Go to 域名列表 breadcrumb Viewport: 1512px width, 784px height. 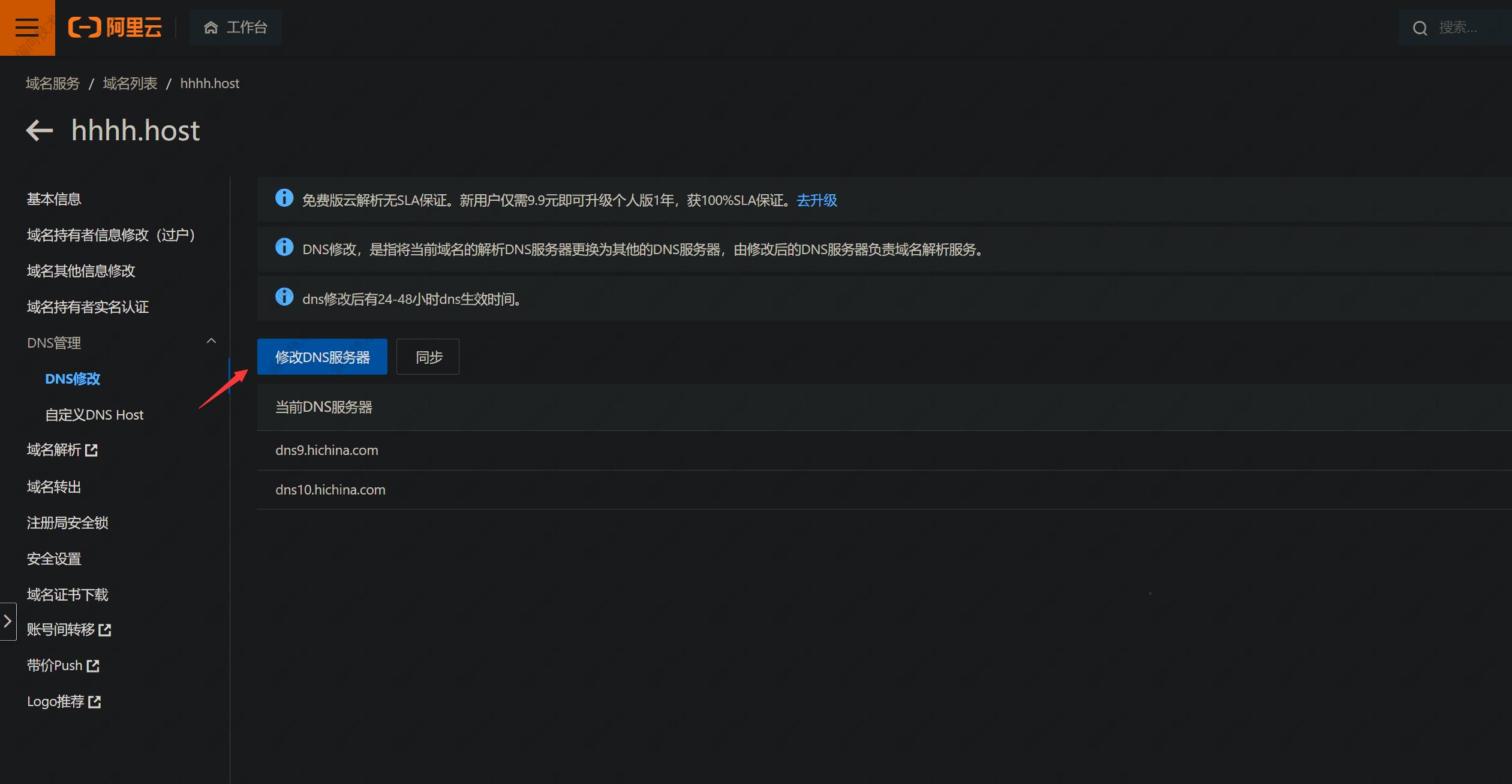pyautogui.click(x=130, y=83)
